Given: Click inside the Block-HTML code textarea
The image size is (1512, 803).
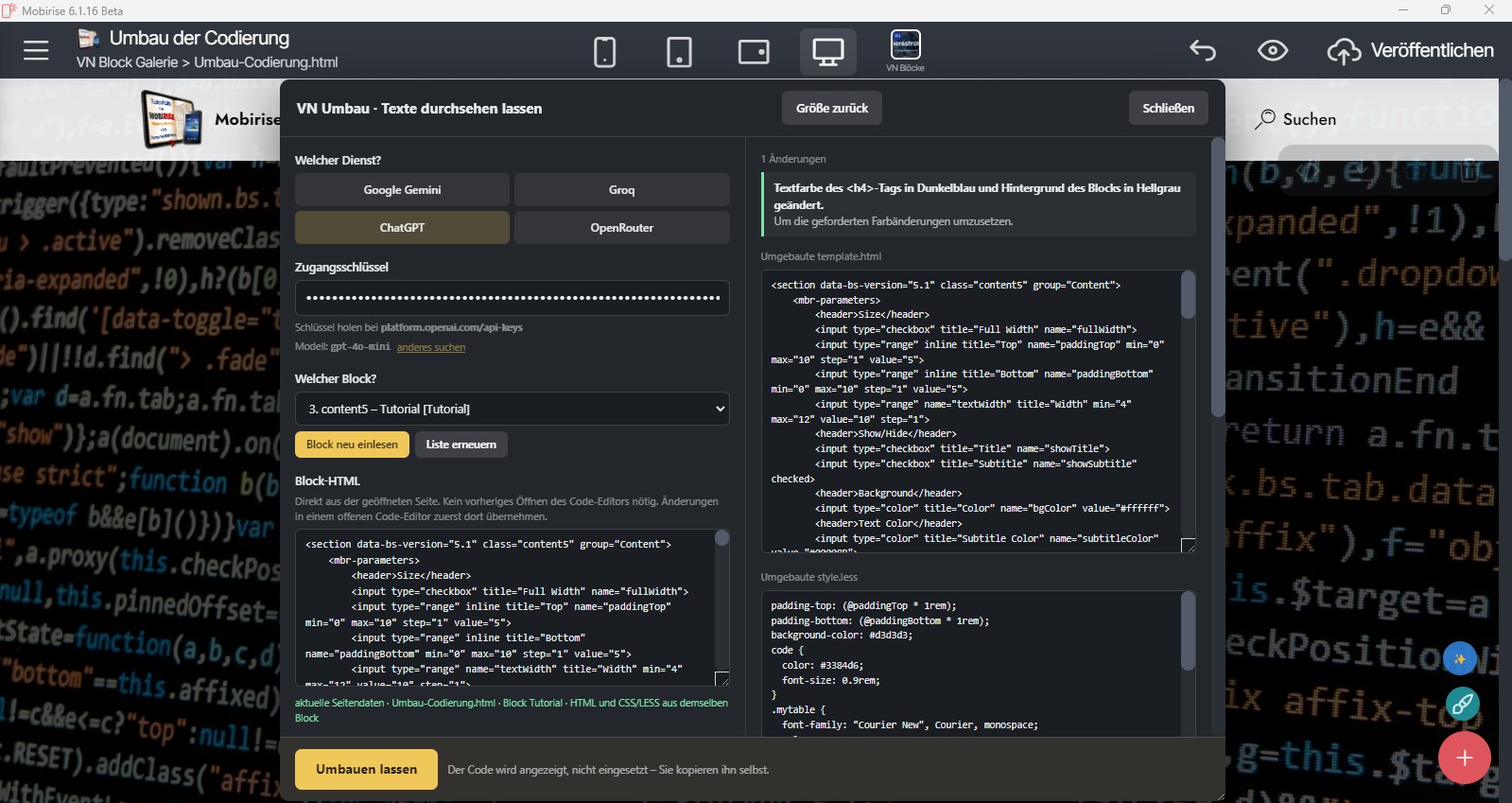Looking at the screenshot, I should pyautogui.click(x=506, y=607).
